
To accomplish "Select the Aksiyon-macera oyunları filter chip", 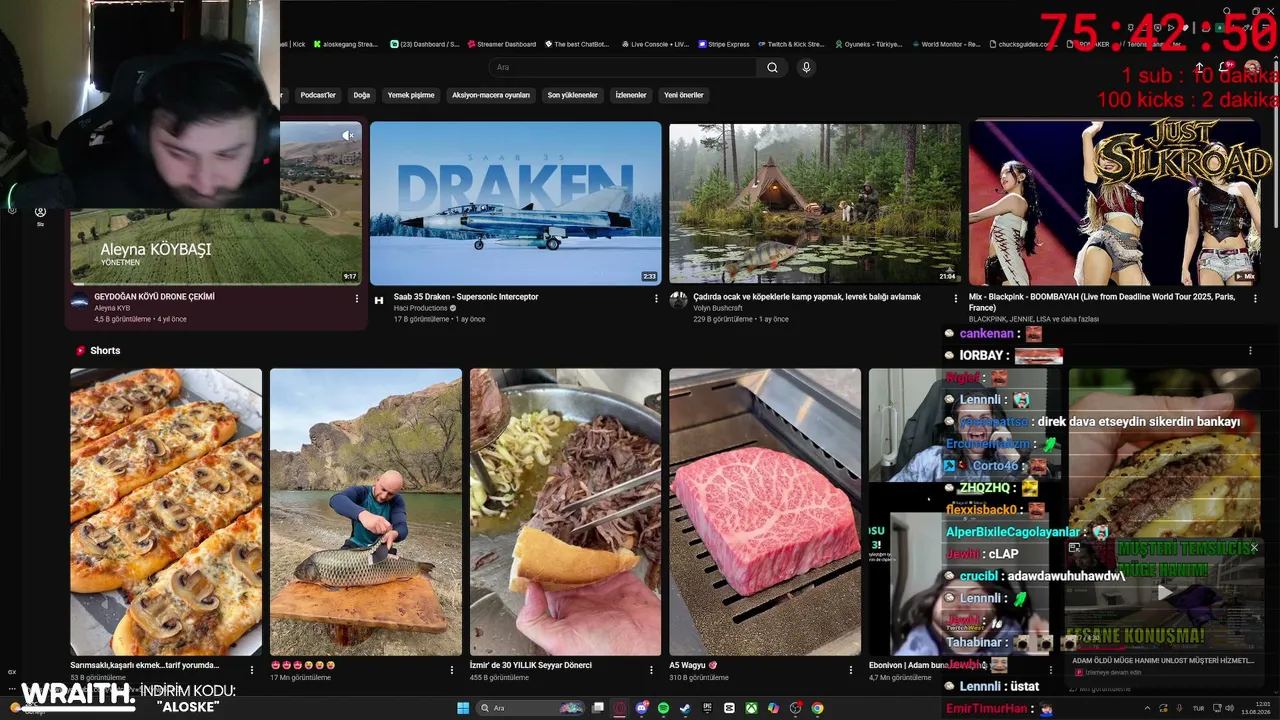I will click(491, 95).
